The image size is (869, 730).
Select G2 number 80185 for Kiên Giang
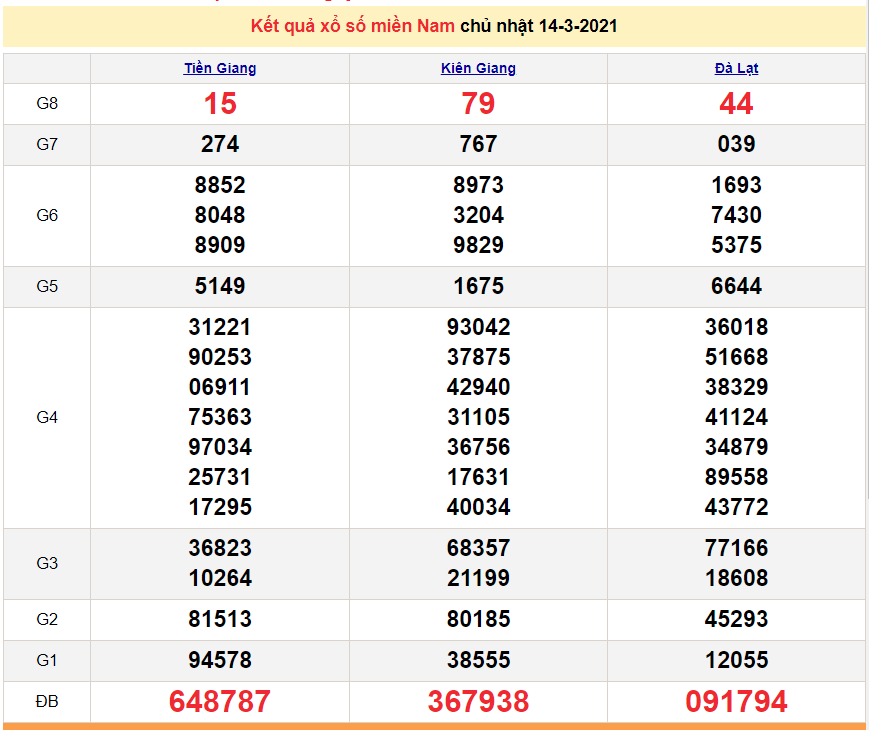478,619
